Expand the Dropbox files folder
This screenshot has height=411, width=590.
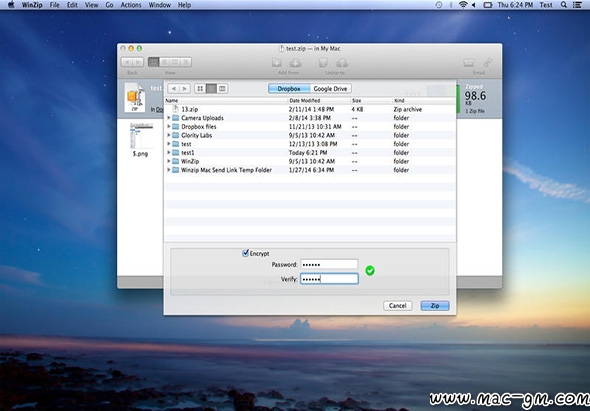(169, 126)
